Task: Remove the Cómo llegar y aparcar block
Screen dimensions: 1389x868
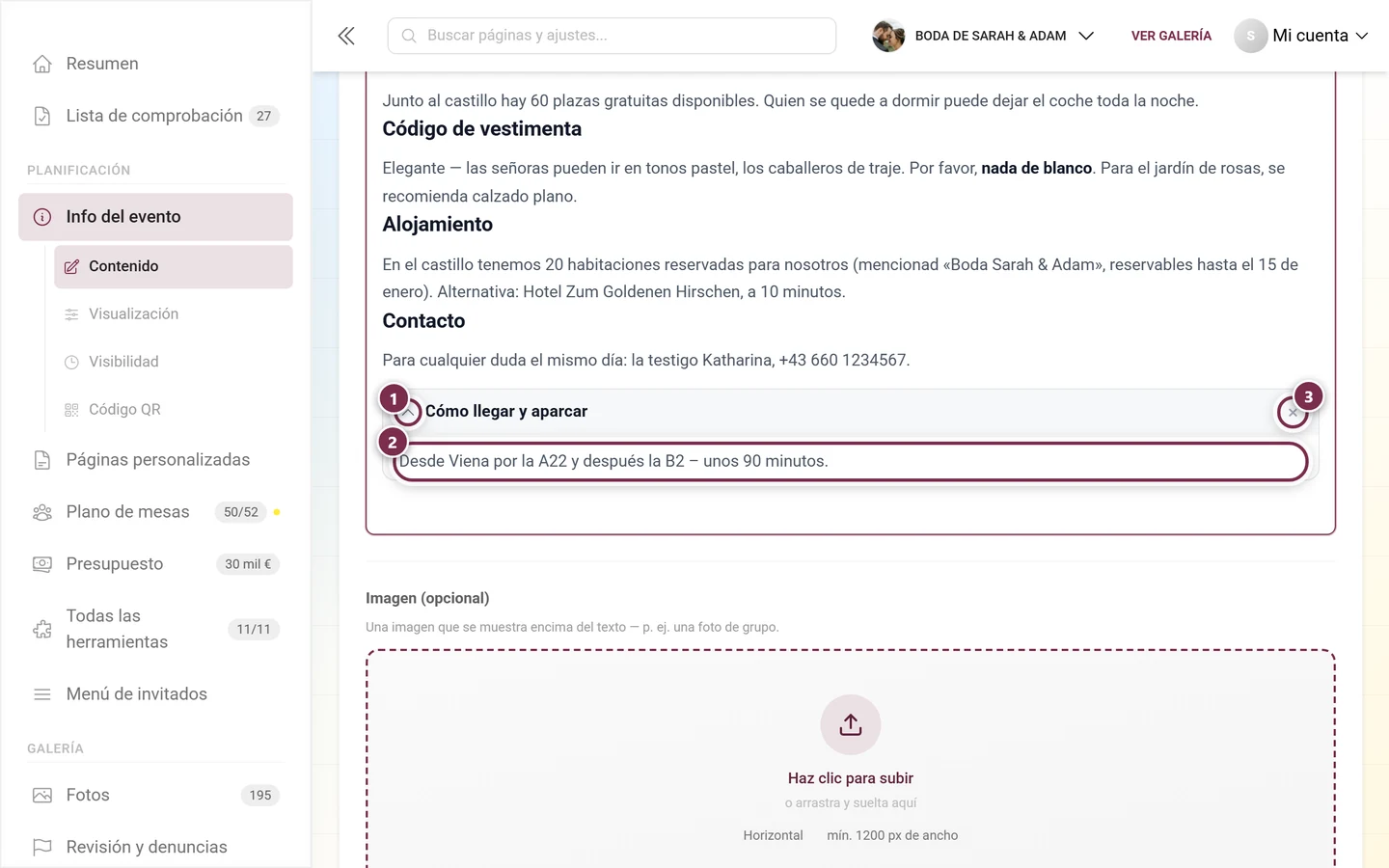Action: click(1293, 412)
